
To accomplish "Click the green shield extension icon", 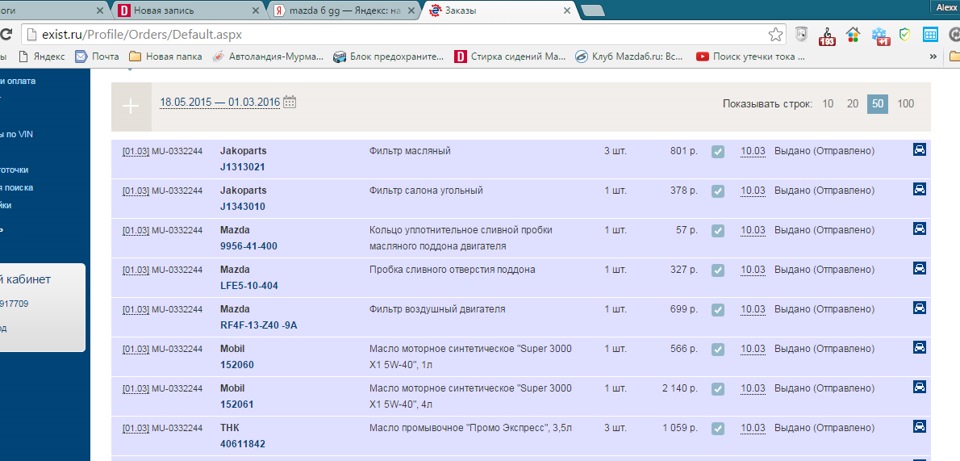I will 904,35.
